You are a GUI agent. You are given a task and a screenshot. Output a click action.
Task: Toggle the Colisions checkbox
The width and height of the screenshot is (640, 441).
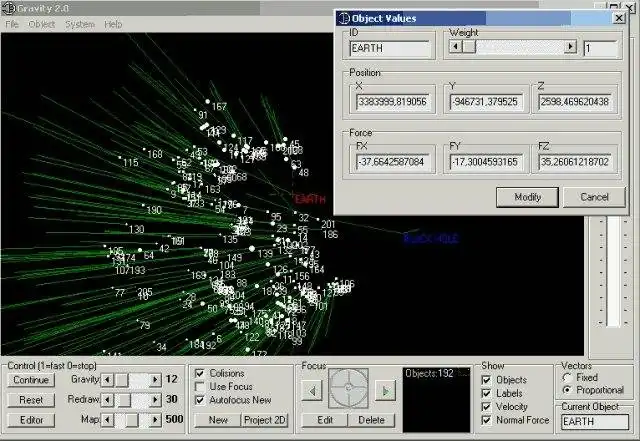(x=200, y=373)
